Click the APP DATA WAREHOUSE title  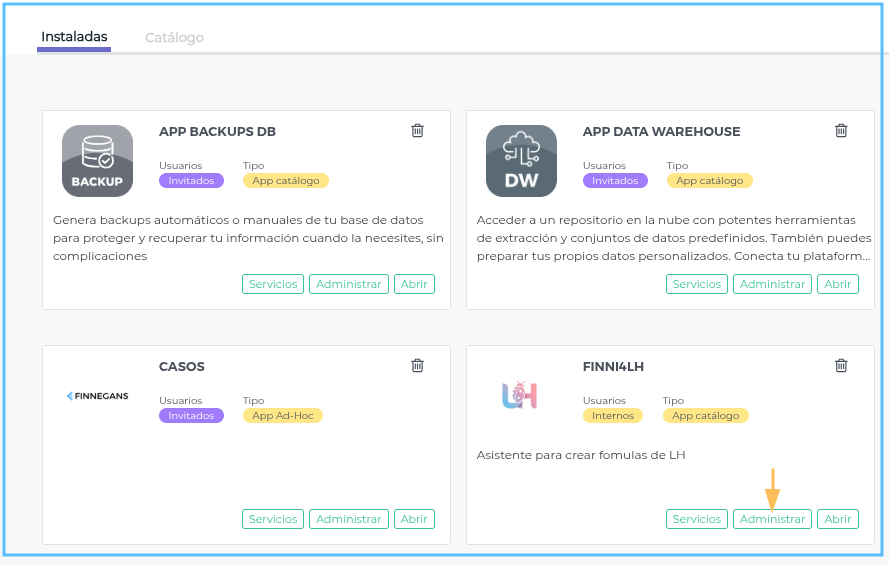661,132
